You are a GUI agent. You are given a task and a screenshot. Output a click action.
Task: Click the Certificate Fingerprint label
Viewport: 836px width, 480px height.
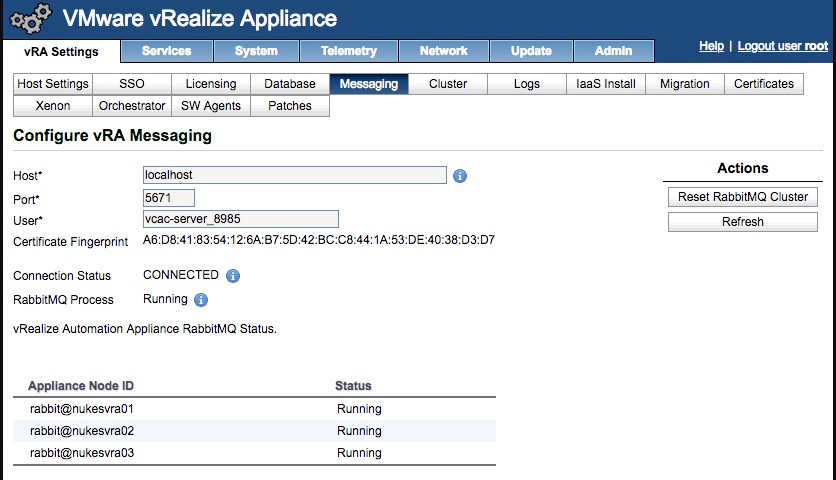70,242
